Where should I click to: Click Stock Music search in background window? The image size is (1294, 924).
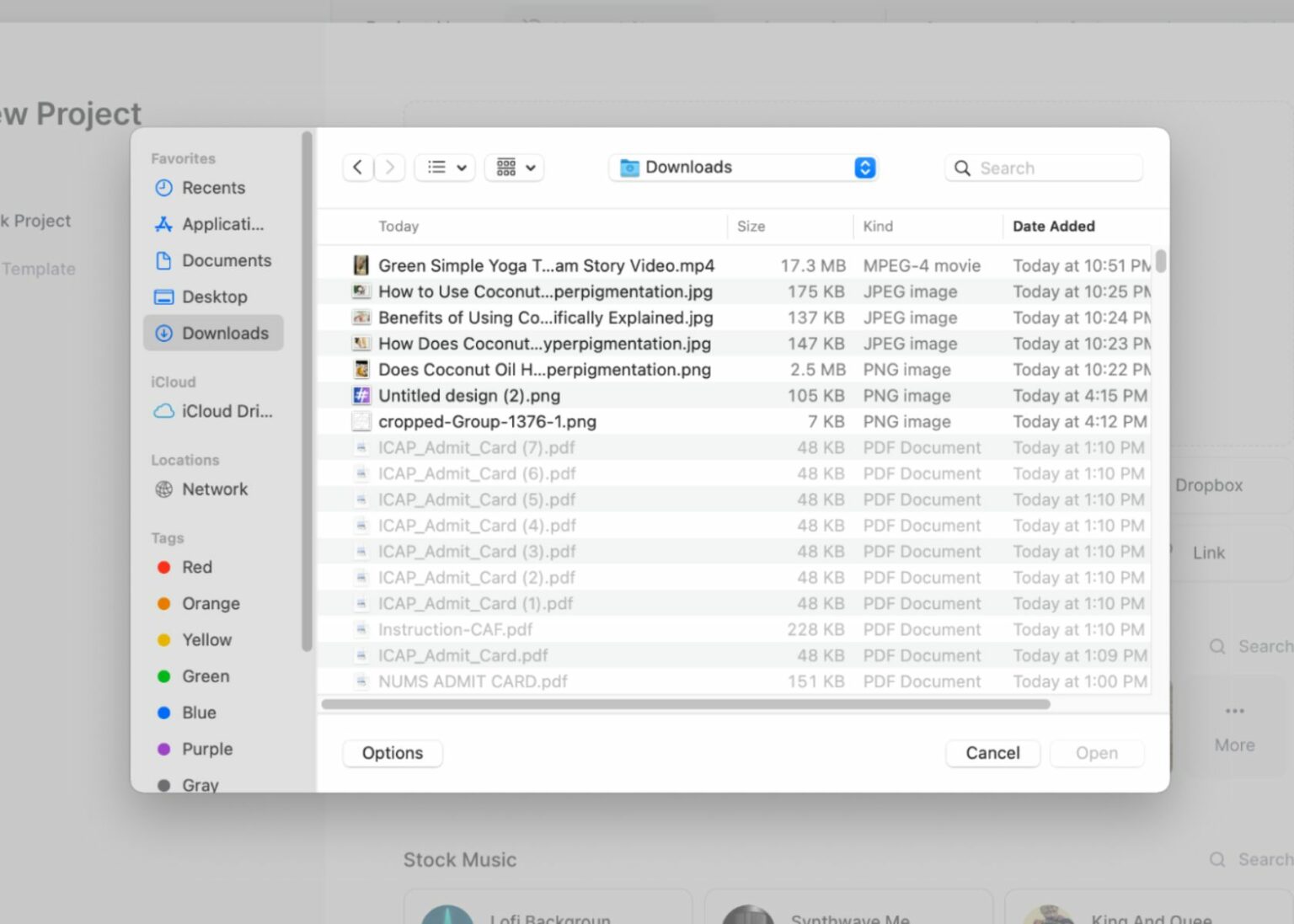coord(1253,860)
